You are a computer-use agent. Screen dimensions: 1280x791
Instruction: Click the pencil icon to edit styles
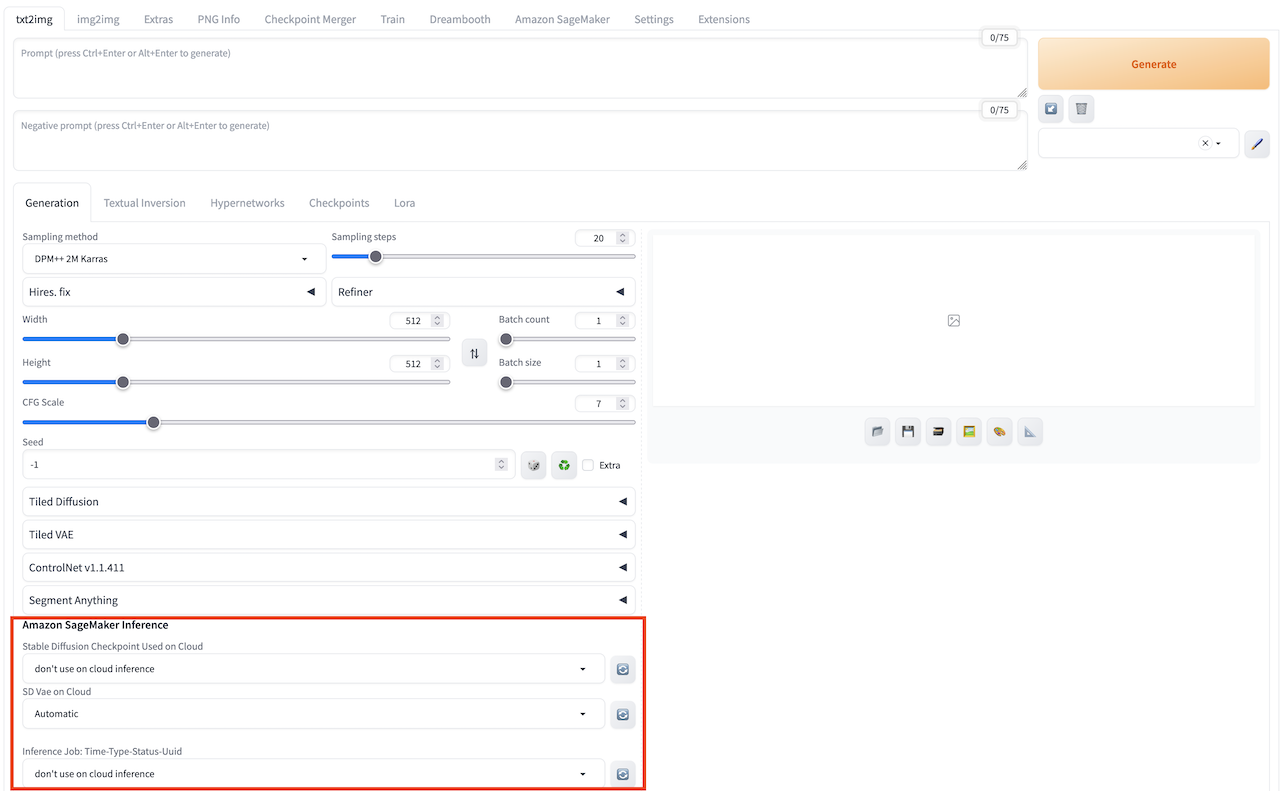(x=1257, y=144)
